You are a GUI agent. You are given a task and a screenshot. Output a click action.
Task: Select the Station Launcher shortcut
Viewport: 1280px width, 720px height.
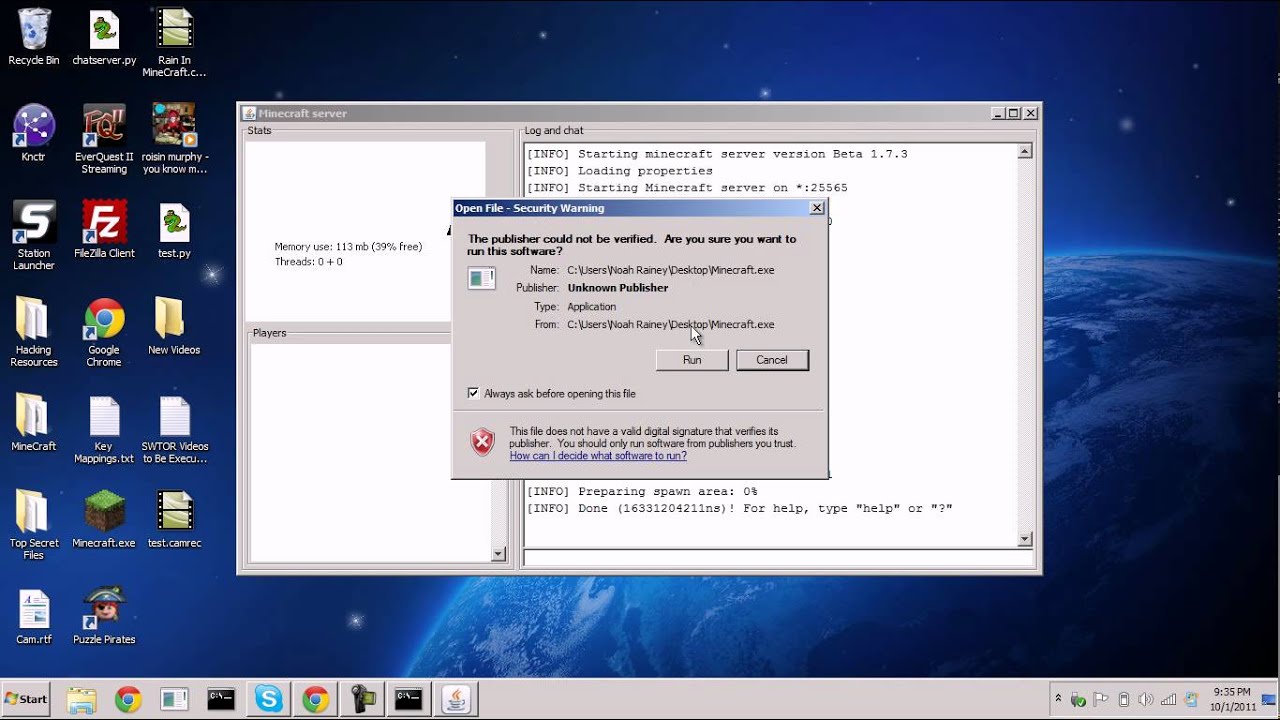coord(34,236)
